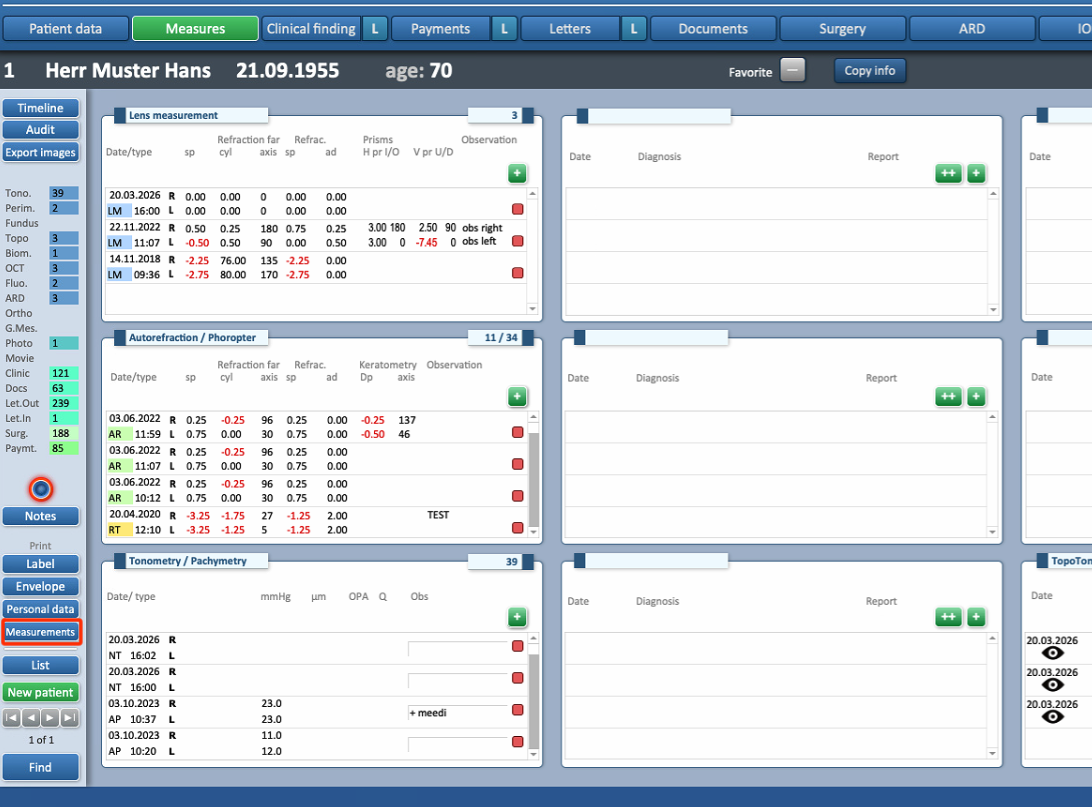Image resolution: width=1092 pixels, height=807 pixels.
Task: Open the Timeline view
Action: 40,108
